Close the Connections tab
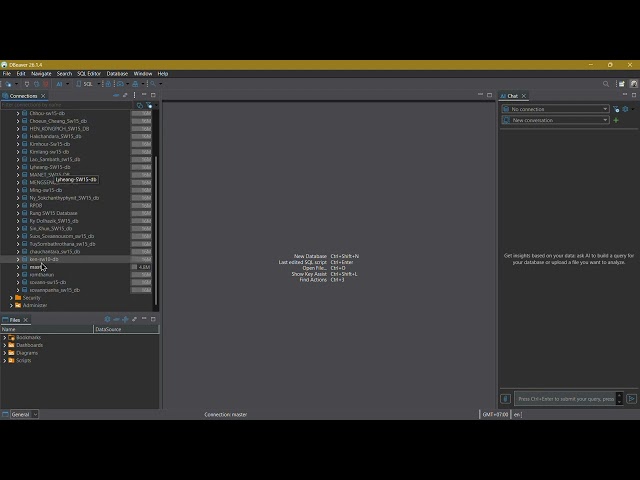 pyautogui.click(x=43, y=96)
